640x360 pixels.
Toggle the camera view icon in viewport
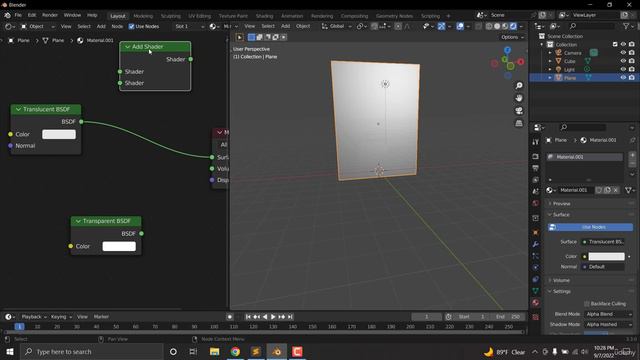[x=519, y=111]
